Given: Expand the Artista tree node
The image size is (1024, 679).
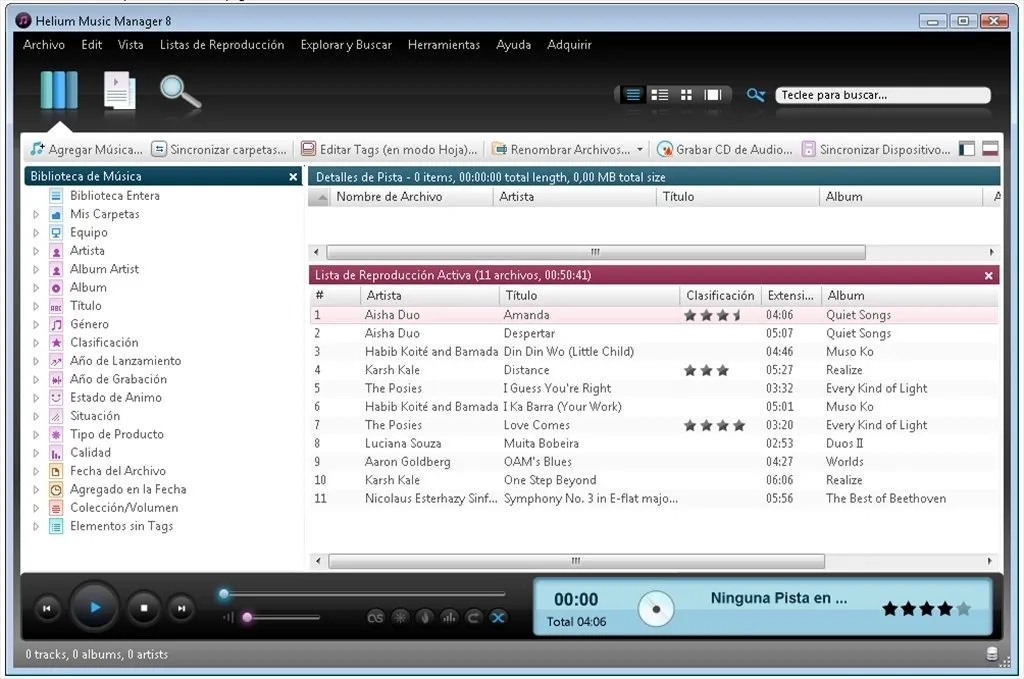Looking at the screenshot, I should [x=36, y=251].
